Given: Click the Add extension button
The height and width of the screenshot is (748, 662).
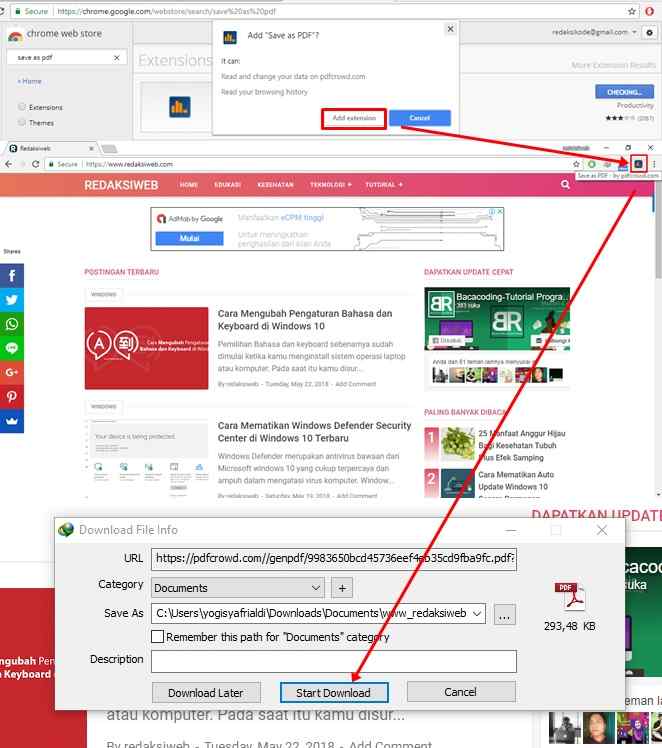Looking at the screenshot, I should pyautogui.click(x=354, y=118).
